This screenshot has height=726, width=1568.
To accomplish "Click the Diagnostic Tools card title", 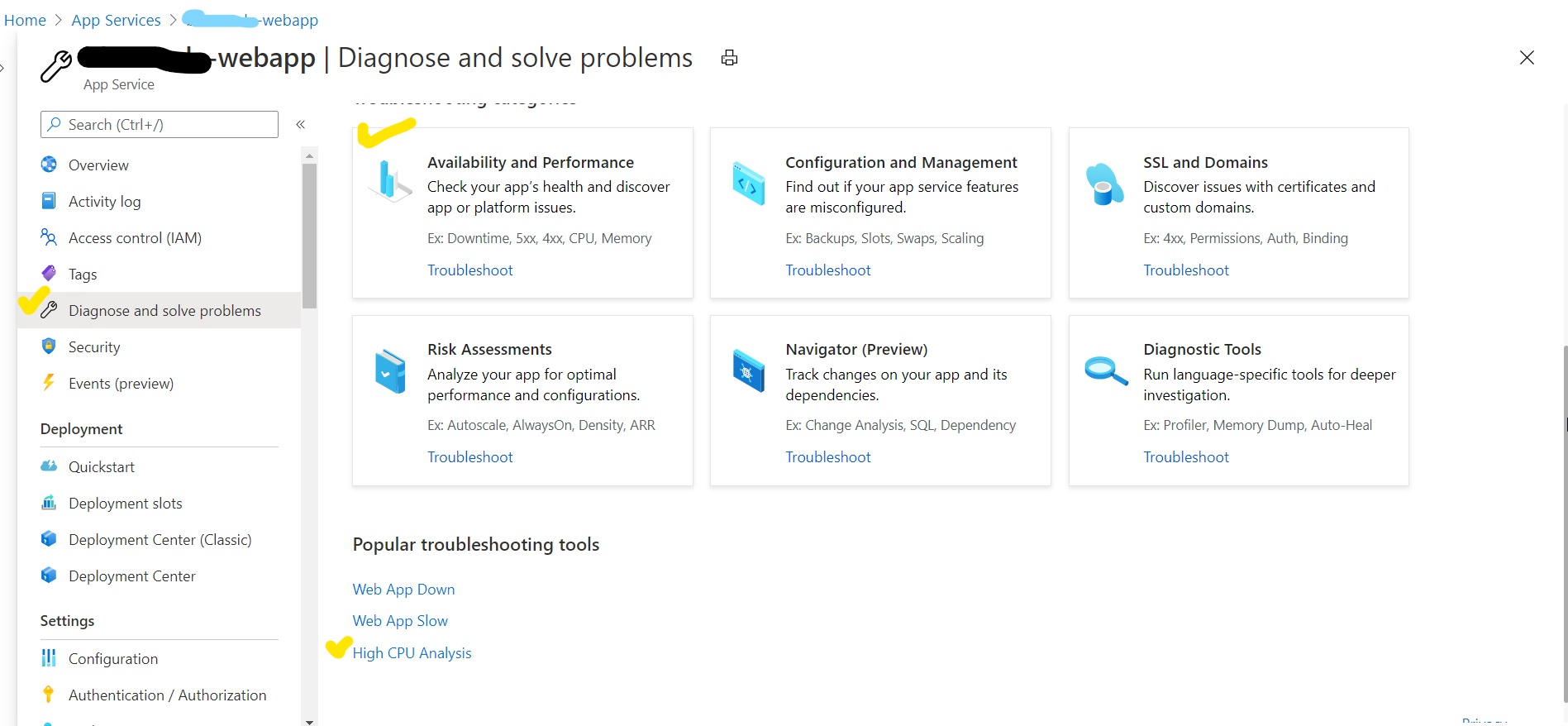I will [1202, 349].
